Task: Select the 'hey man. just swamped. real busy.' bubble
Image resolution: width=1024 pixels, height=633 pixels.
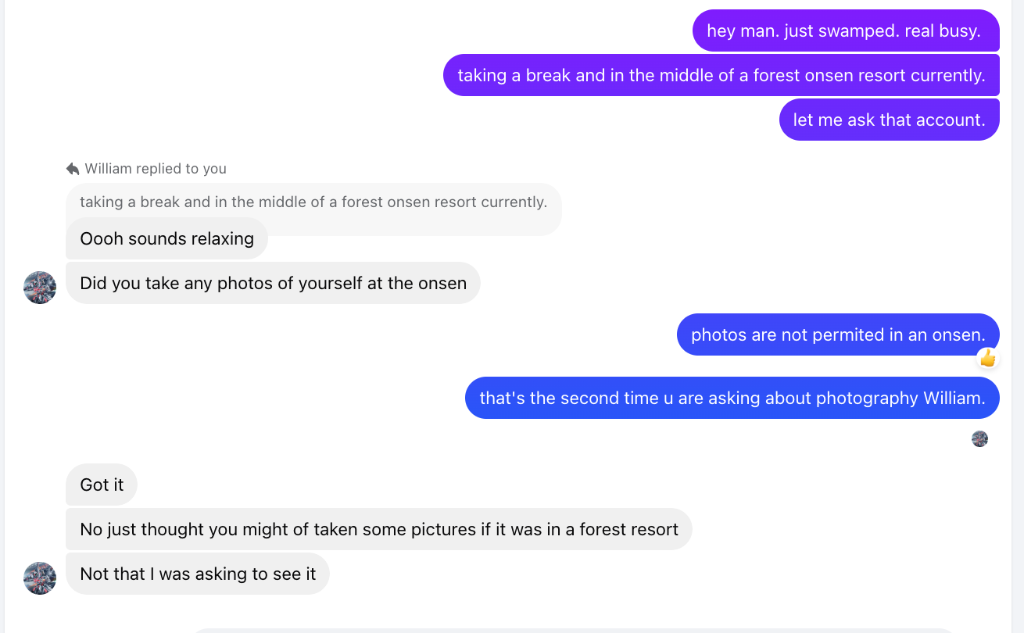Action: click(846, 31)
